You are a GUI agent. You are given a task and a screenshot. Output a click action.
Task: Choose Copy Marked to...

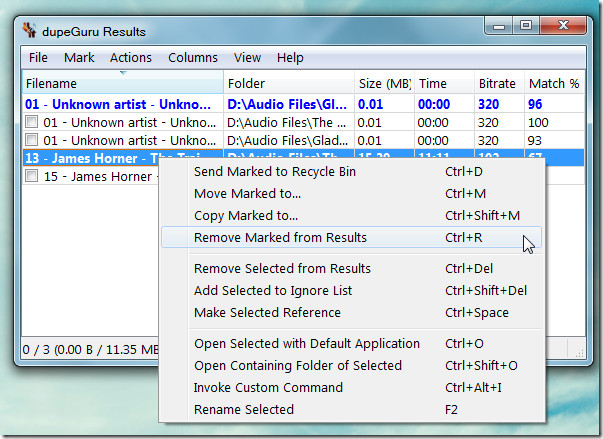[x=351, y=215]
